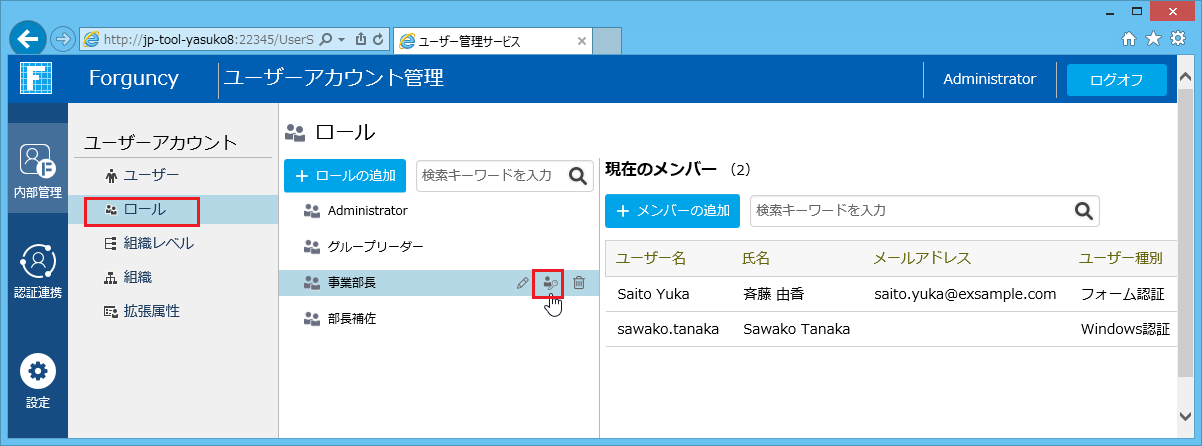Click the browser forward arrow button
This screenshot has height=446, width=1202.
(63, 40)
